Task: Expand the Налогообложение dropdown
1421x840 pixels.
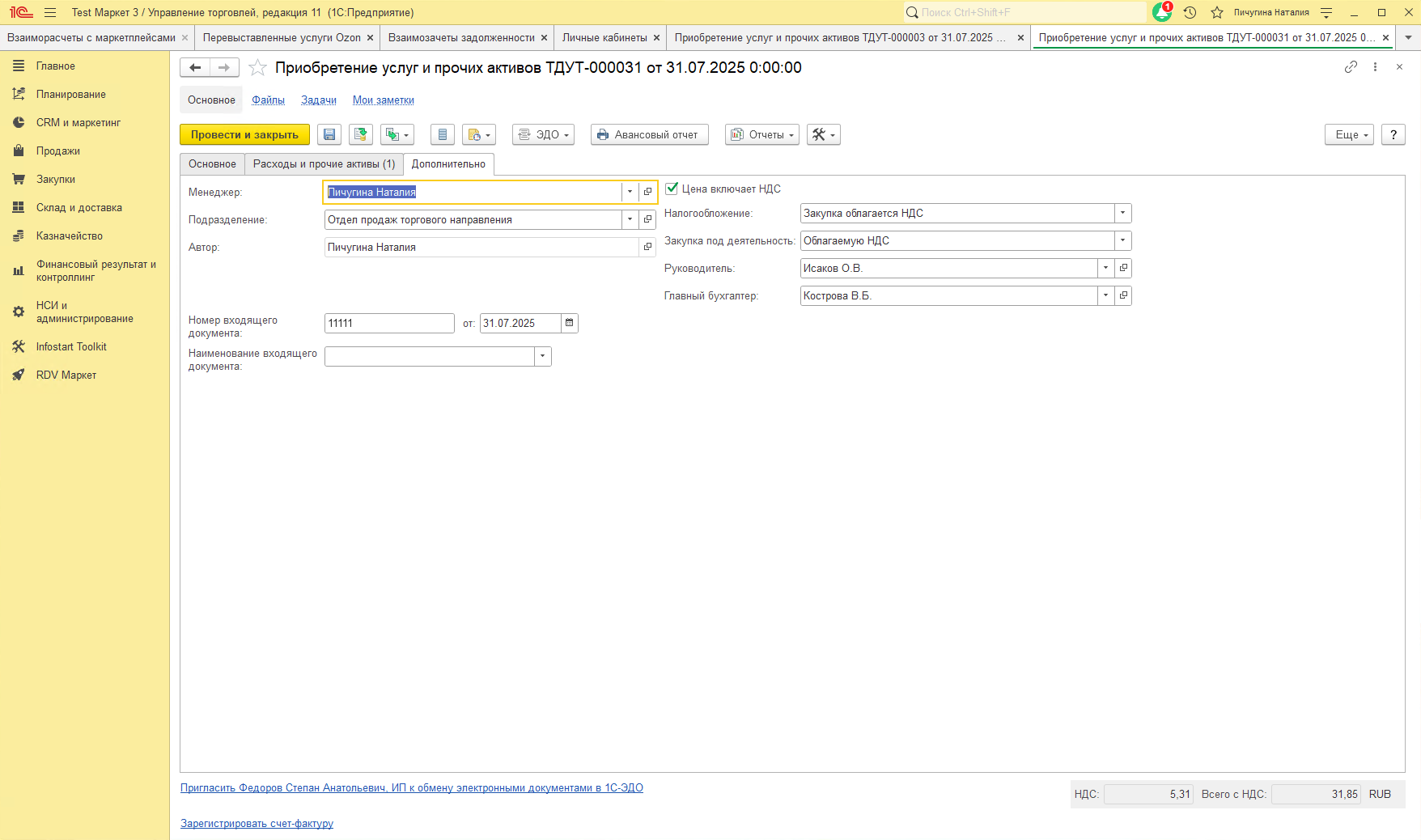Action: (1122, 214)
